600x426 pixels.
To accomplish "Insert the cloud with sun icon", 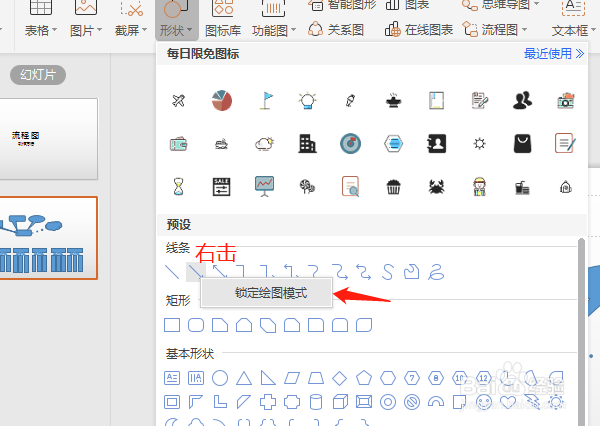I will coord(264,144).
